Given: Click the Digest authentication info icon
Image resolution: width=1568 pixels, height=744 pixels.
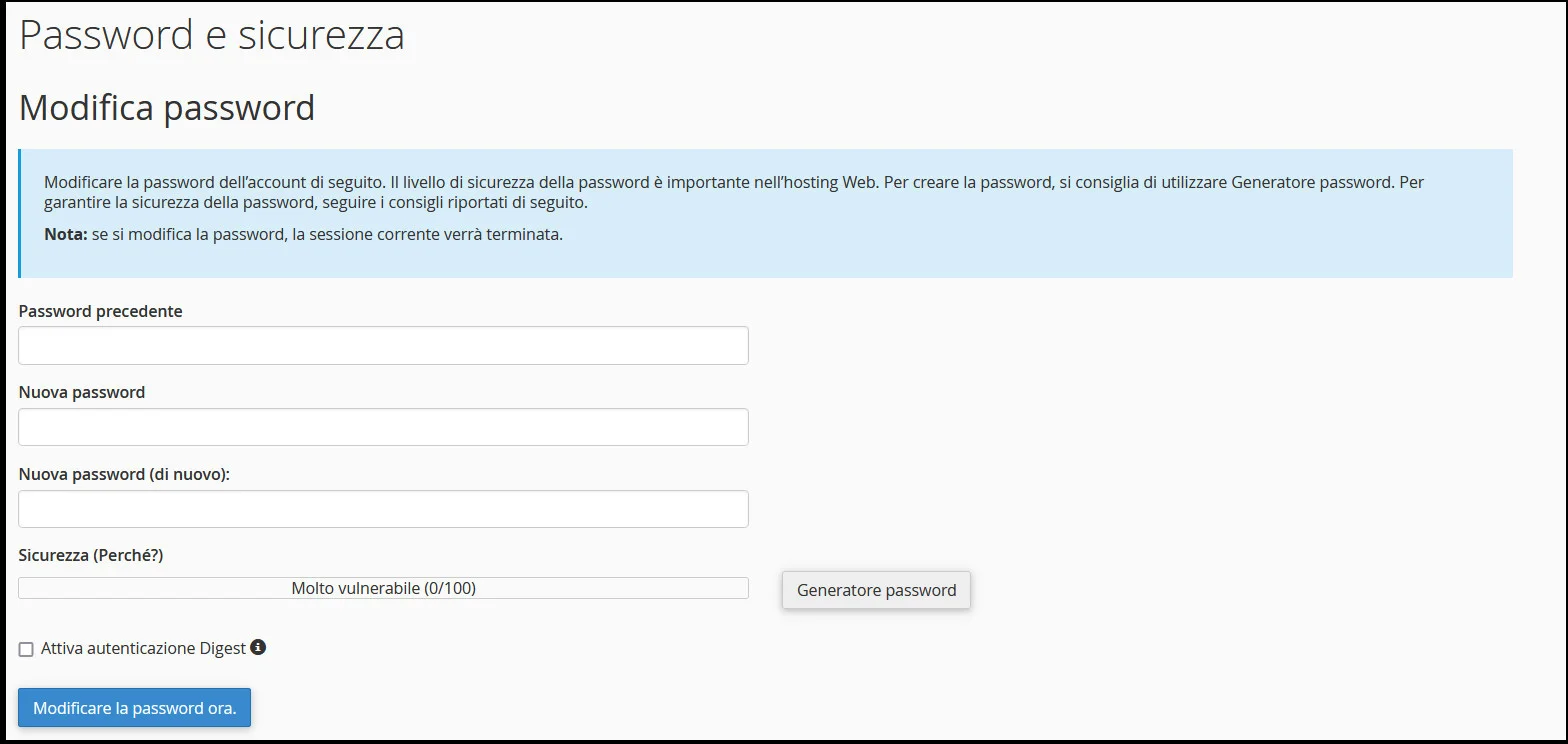Looking at the screenshot, I should [259, 648].
